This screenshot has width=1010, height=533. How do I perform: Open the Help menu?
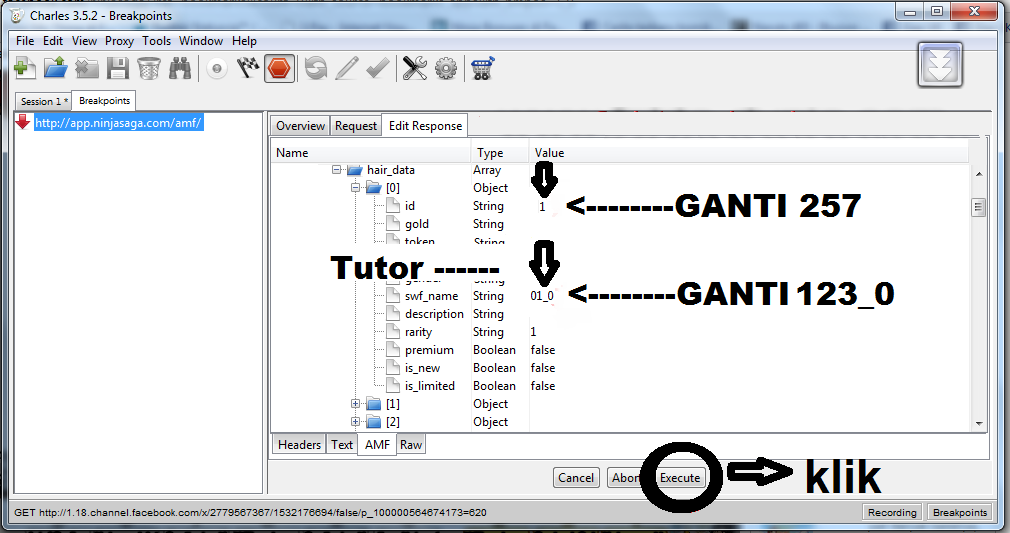[244, 41]
